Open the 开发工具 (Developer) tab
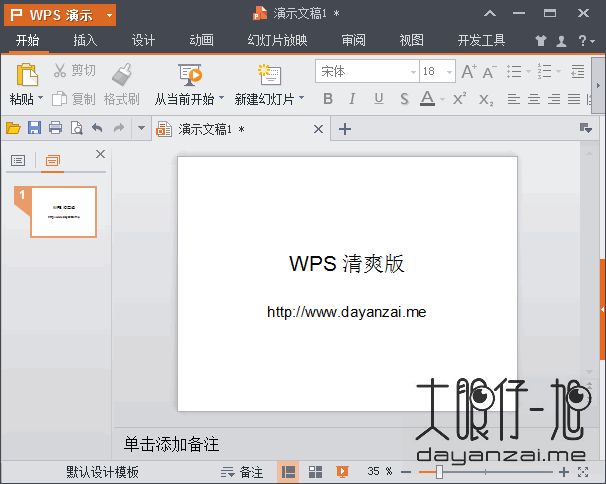 pyautogui.click(x=481, y=40)
